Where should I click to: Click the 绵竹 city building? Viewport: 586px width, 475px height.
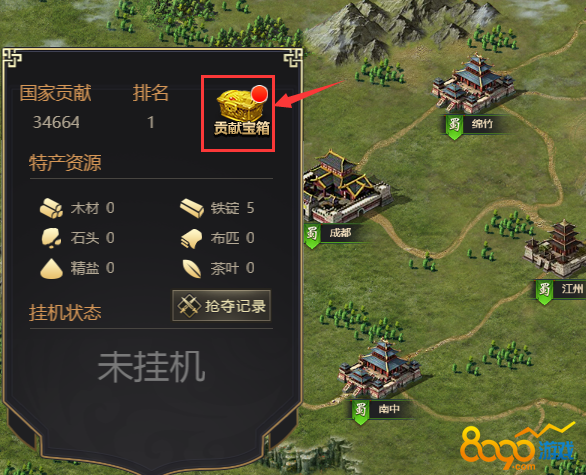click(x=473, y=84)
